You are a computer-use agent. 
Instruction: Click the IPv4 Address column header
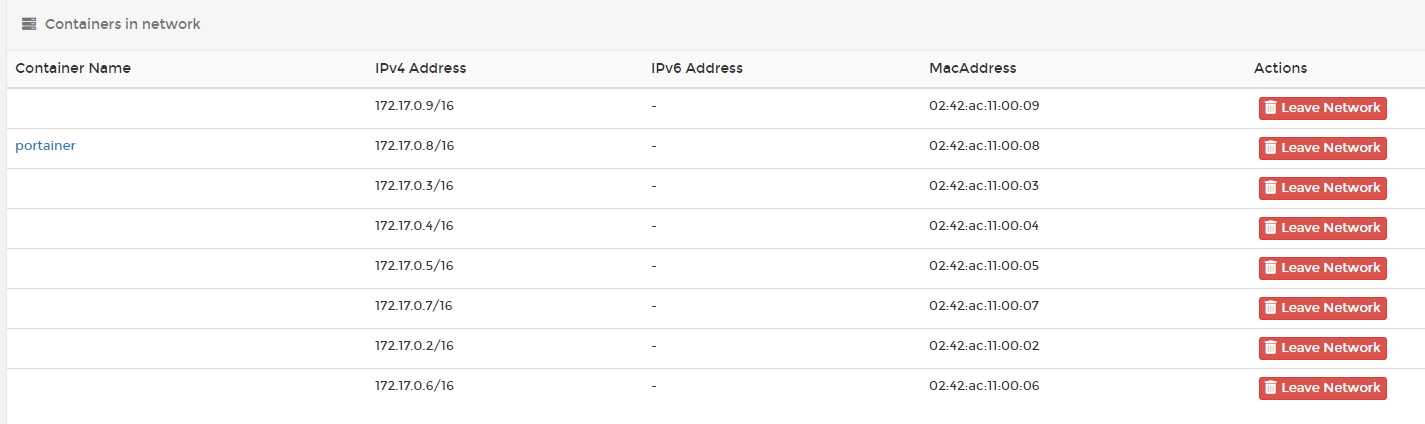(420, 68)
